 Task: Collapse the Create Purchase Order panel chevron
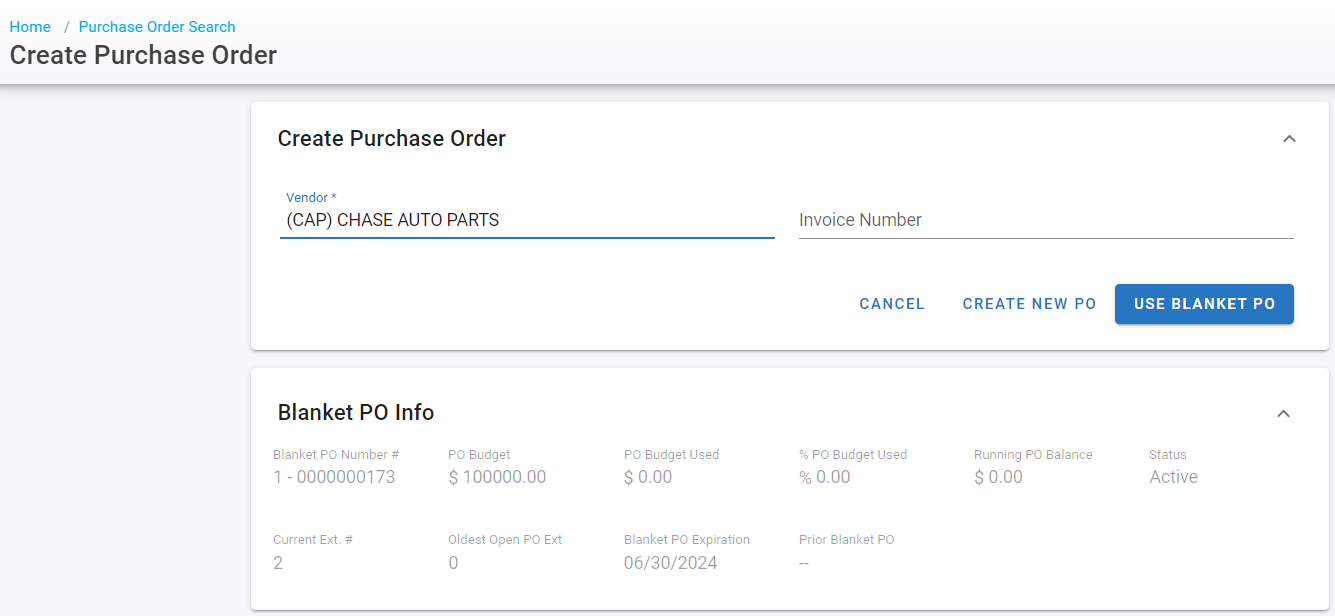pyautogui.click(x=1289, y=139)
